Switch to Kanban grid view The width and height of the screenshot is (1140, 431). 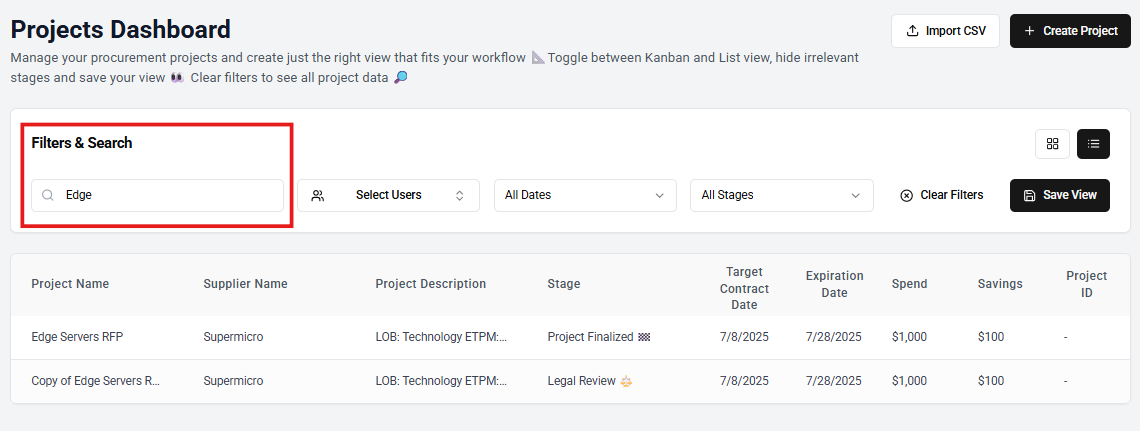click(1052, 144)
